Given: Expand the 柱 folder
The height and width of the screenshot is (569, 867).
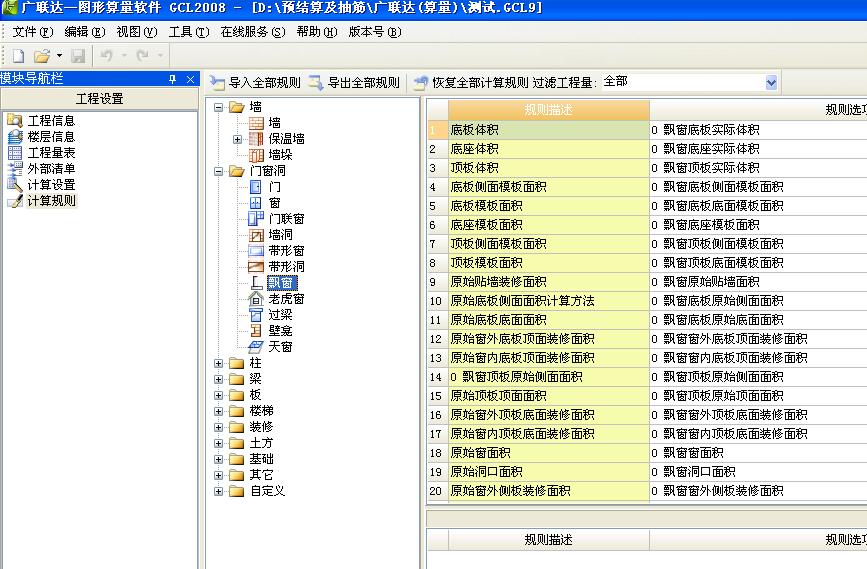Looking at the screenshot, I should (x=219, y=363).
